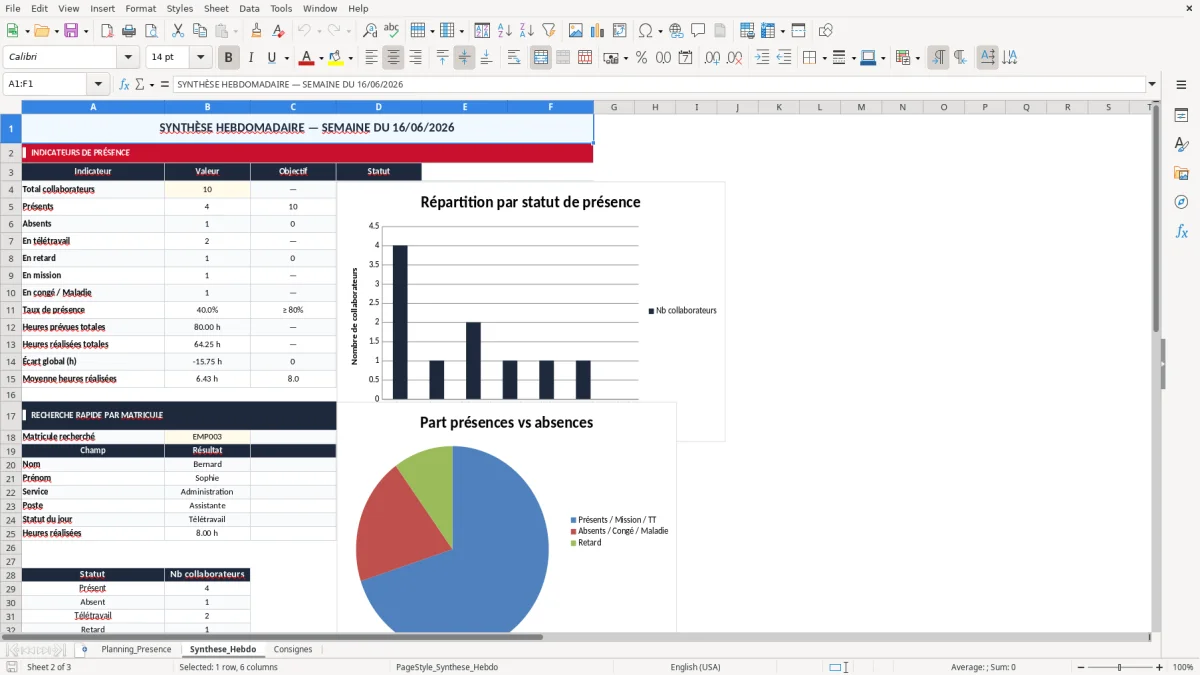Screen dimensions: 1200x675
Task: Toggle Wrap Text
Action: click(514, 58)
